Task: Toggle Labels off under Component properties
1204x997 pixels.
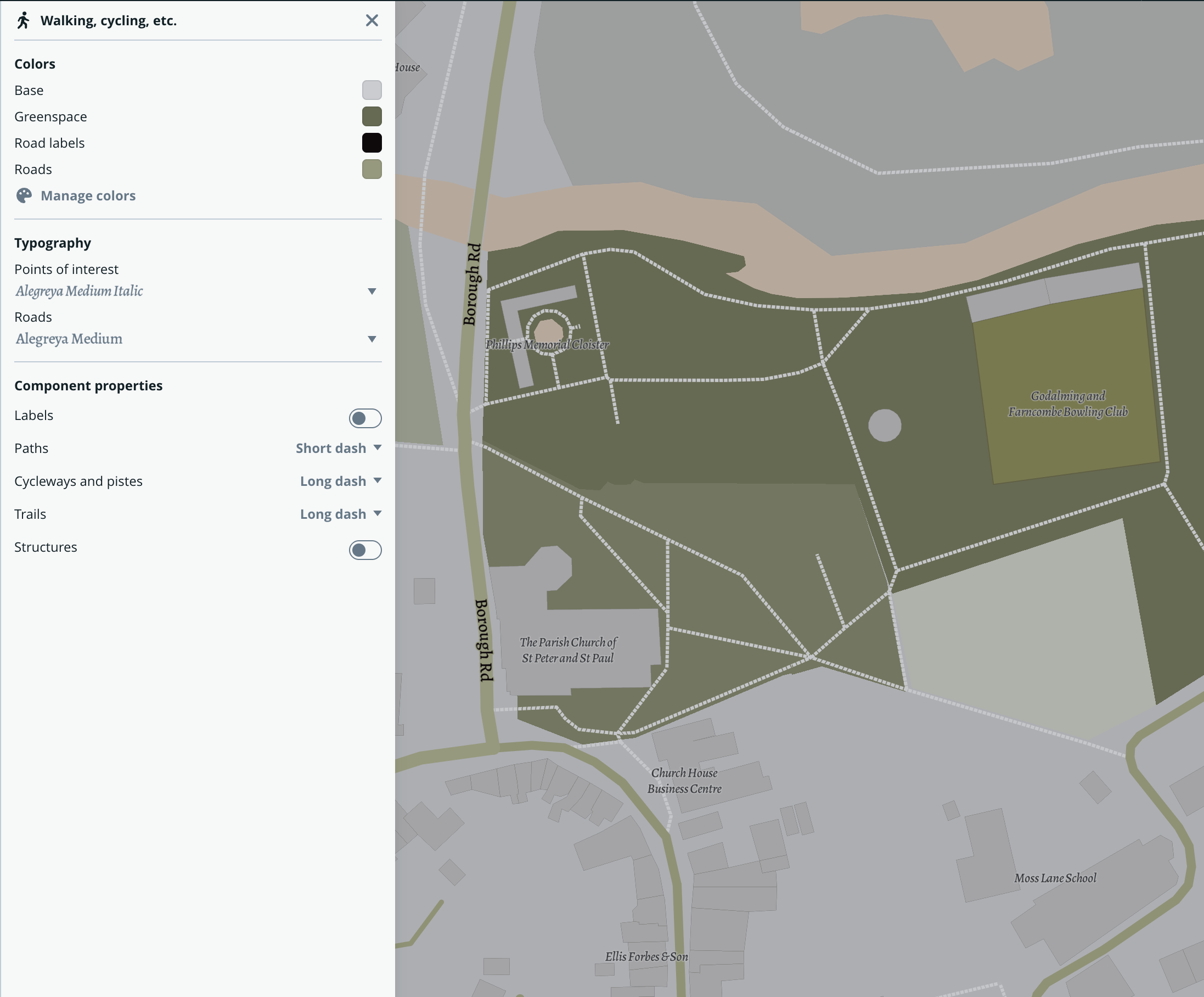Action: [364, 418]
